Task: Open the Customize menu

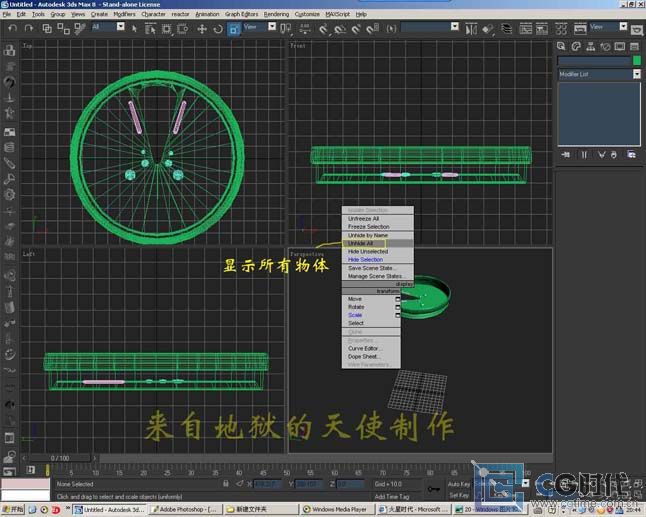Action: (307, 14)
